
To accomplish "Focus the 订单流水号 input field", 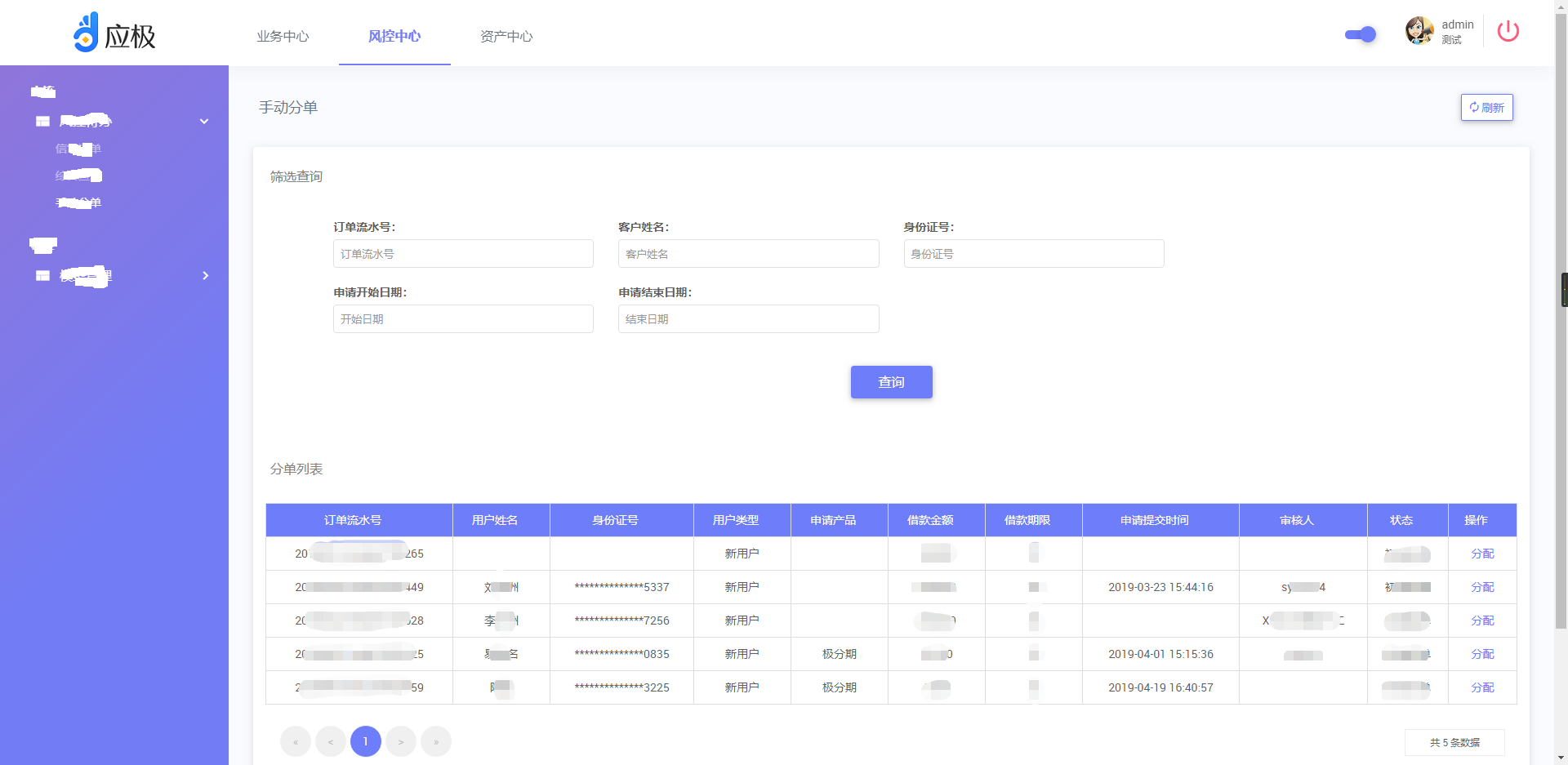I will pyautogui.click(x=463, y=254).
